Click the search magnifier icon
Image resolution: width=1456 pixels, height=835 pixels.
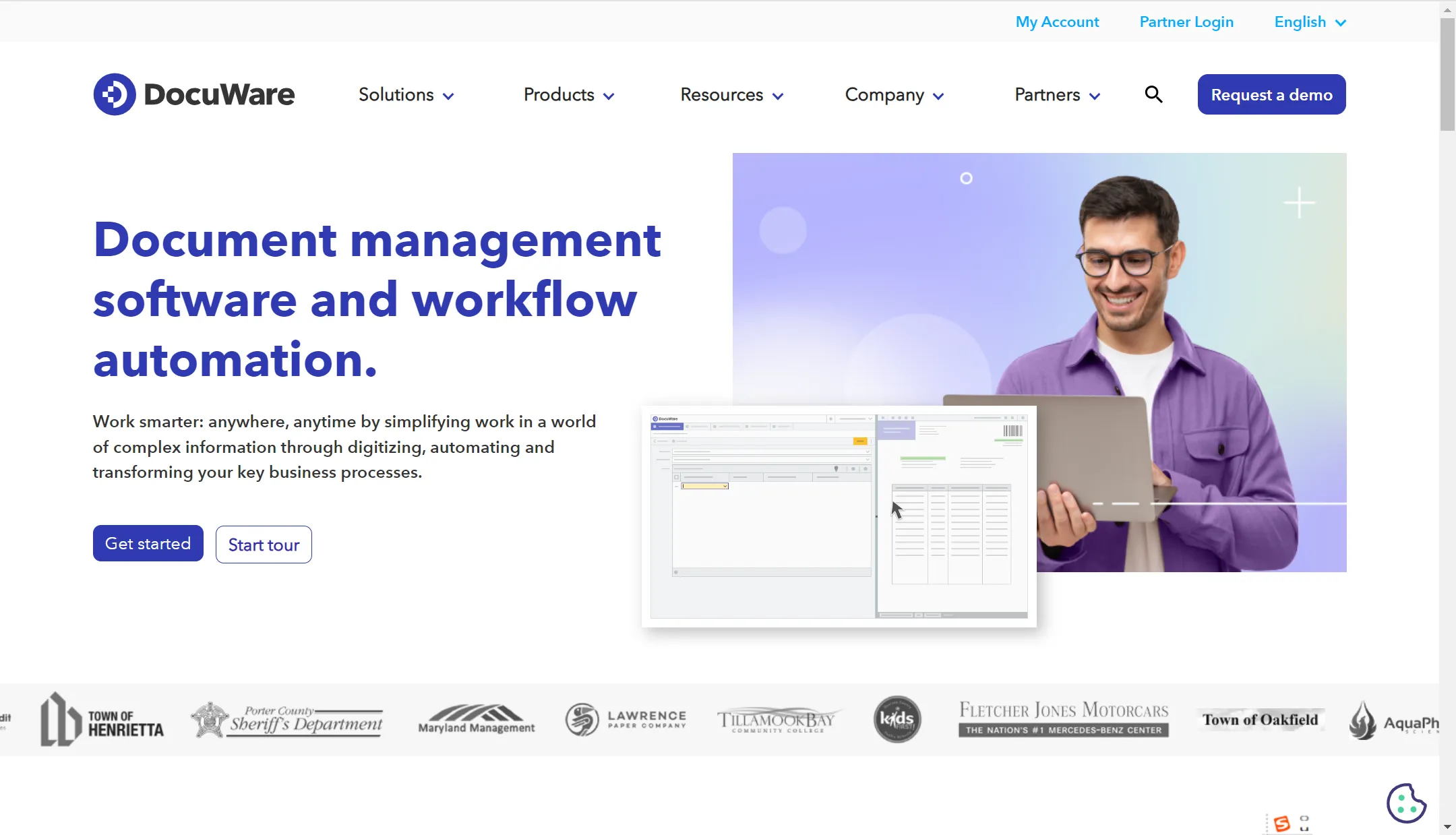pyautogui.click(x=1155, y=94)
